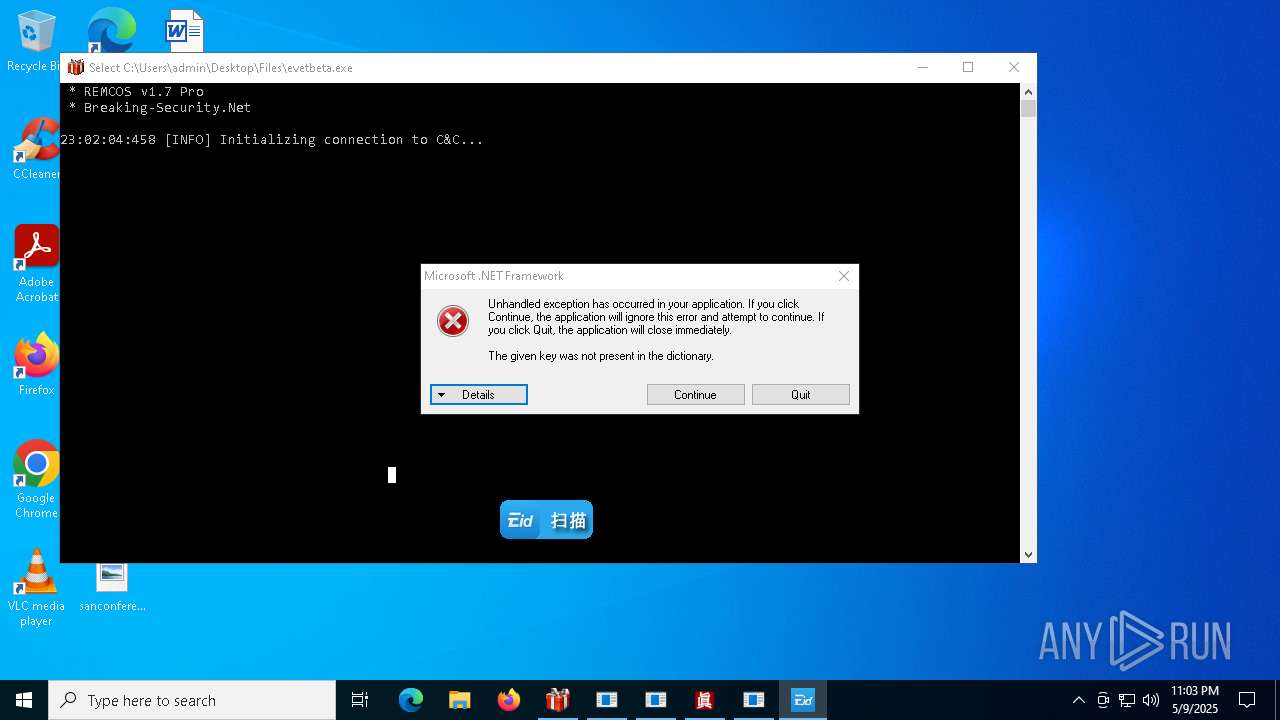Open the Microsoft Edge desktop shortcut
The image size is (1280, 720).
[111, 30]
